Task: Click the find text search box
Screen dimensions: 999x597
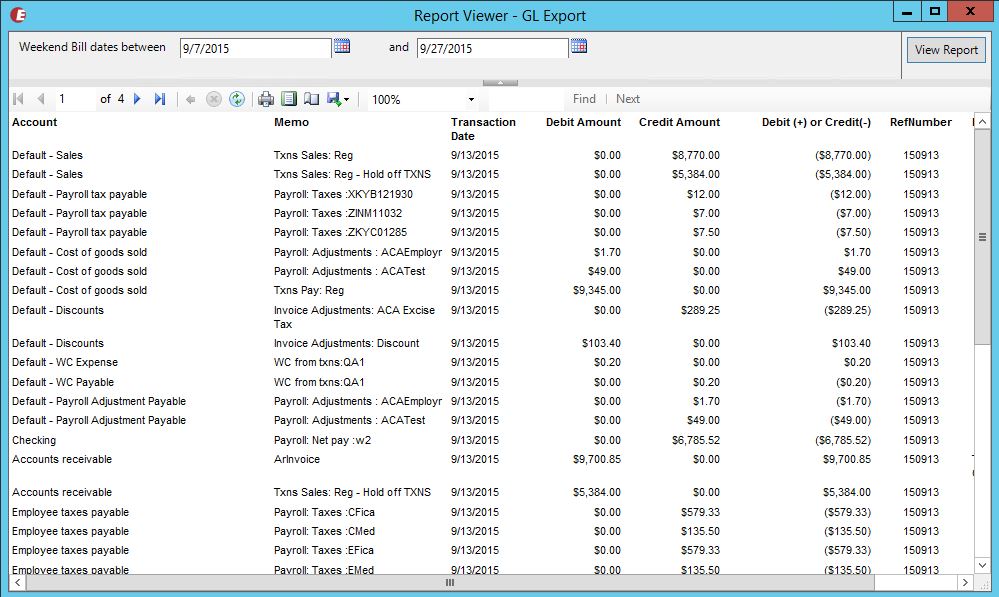Action: coord(526,99)
